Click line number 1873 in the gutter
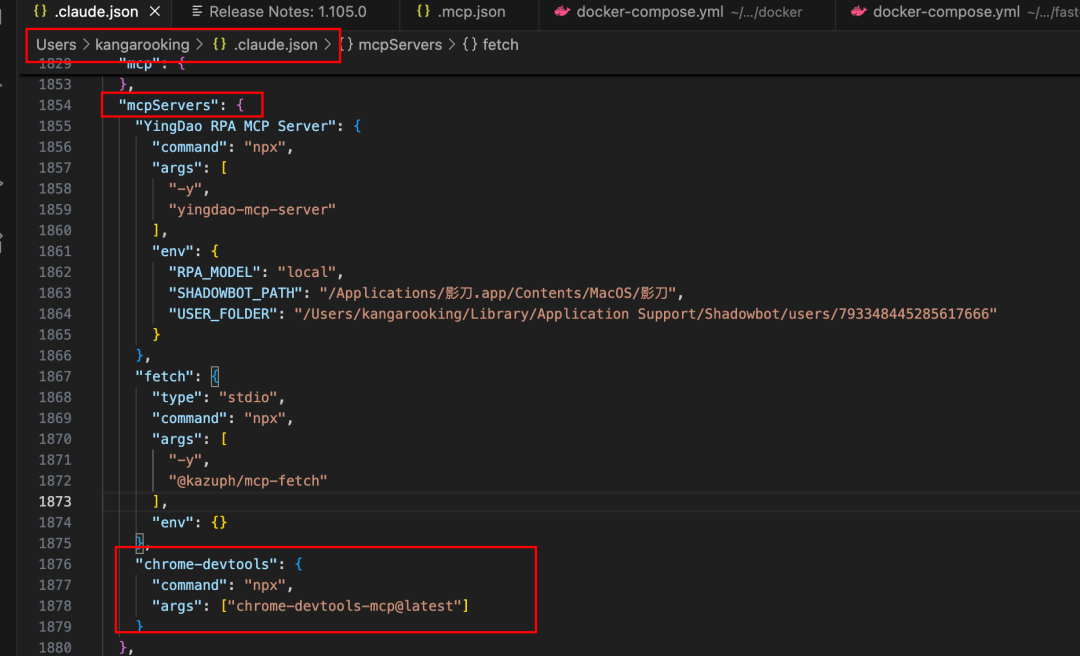 (x=55, y=502)
